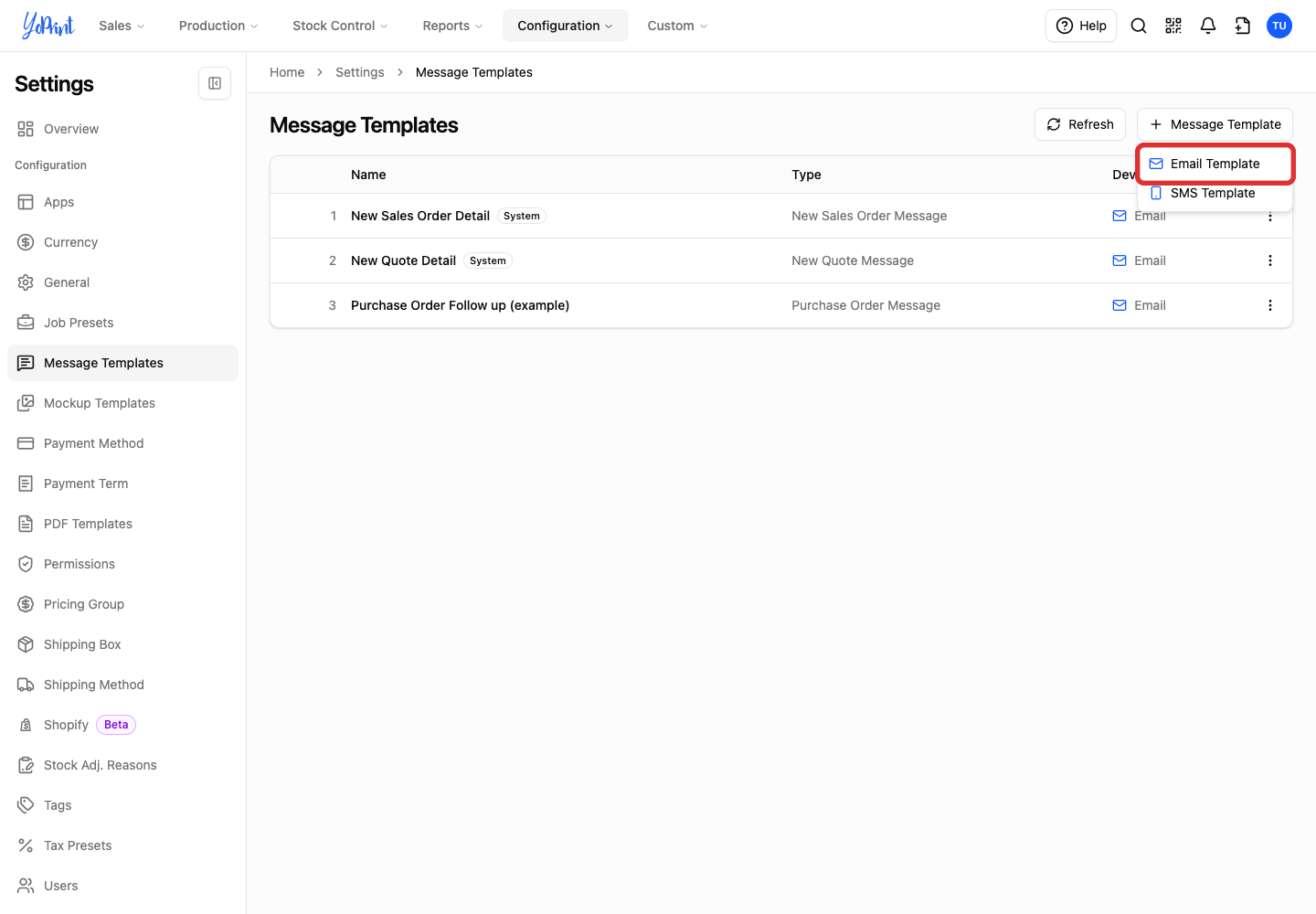Open PDF Templates settings

122,524
